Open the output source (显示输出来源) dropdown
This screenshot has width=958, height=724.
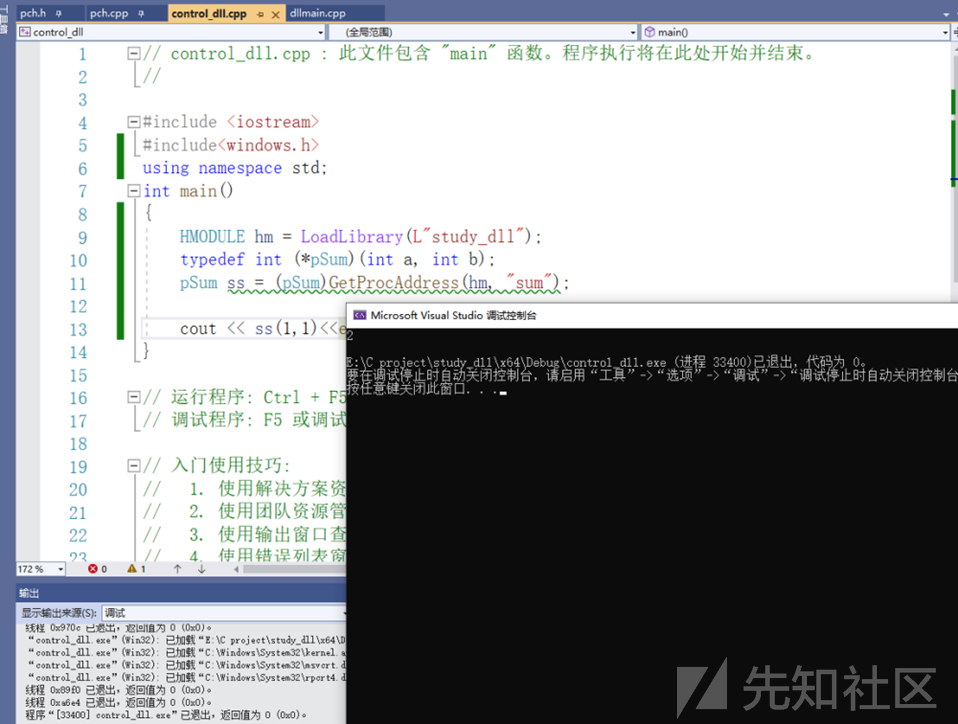(224, 612)
